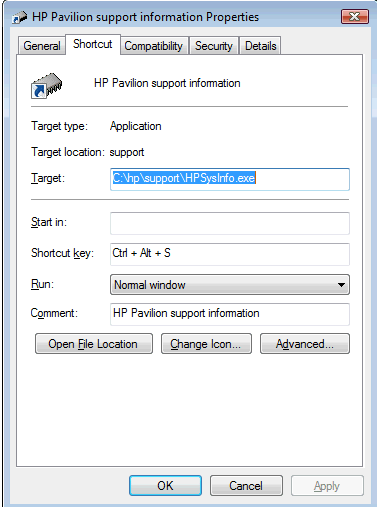This screenshot has width=377, height=507.
Task: Click the Apply button
Action: pos(327,486)
